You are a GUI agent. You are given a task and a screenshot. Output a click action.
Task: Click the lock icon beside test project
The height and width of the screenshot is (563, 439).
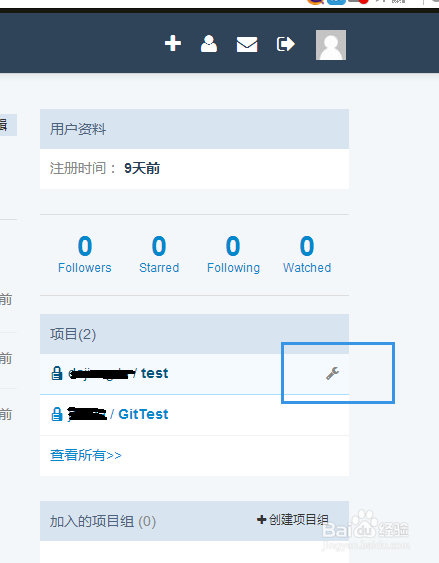(57, 373)
